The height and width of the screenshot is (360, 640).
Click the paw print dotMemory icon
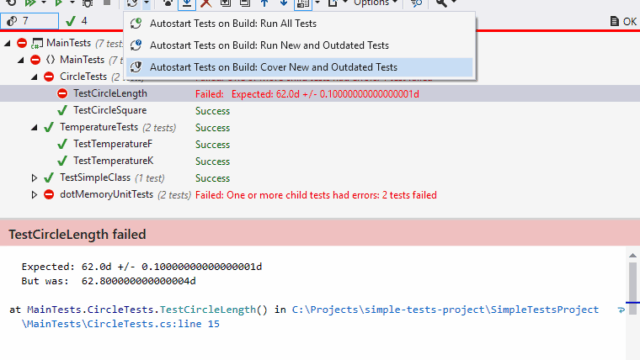[x=167, y=3]
